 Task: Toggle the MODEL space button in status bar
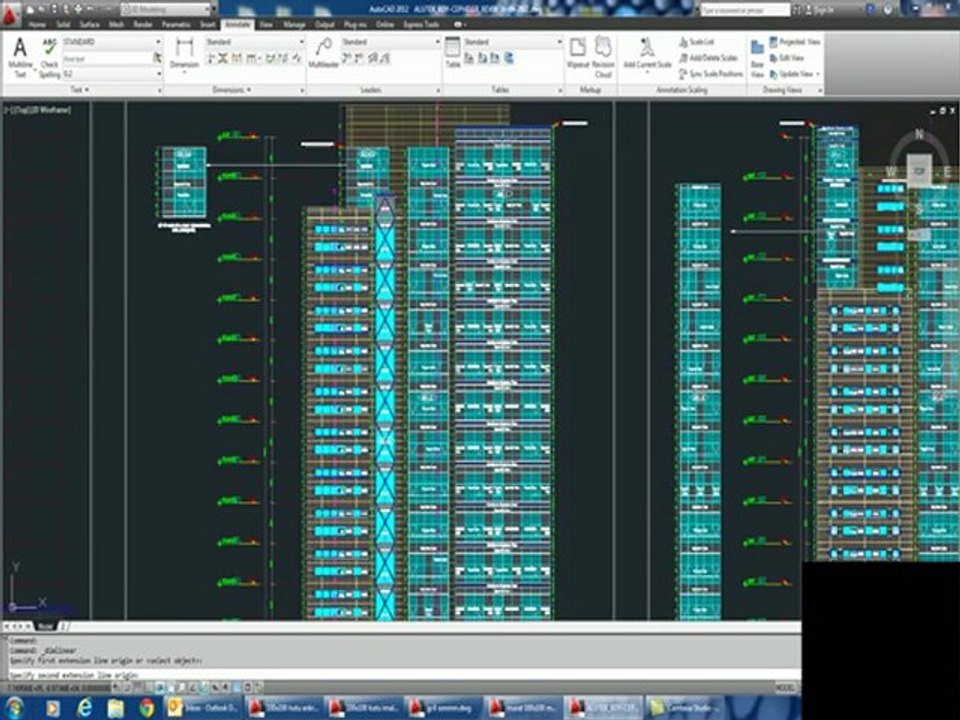(786, 688)
